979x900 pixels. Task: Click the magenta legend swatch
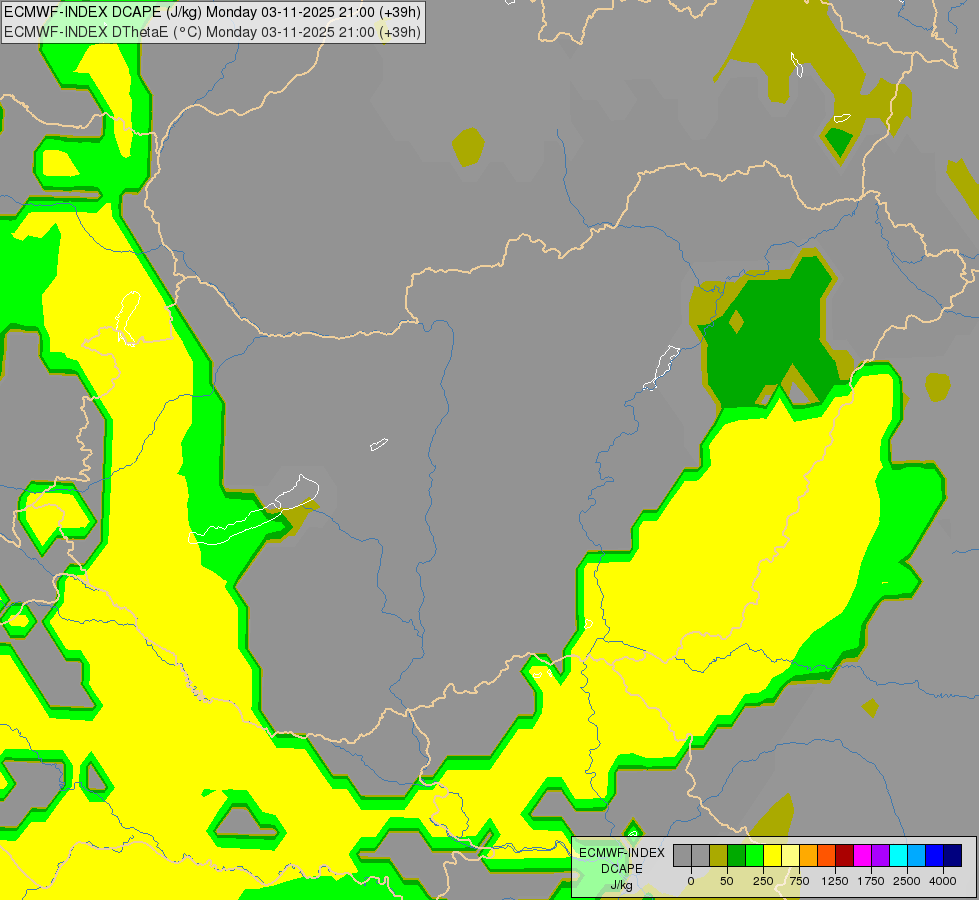coord(862,855)
